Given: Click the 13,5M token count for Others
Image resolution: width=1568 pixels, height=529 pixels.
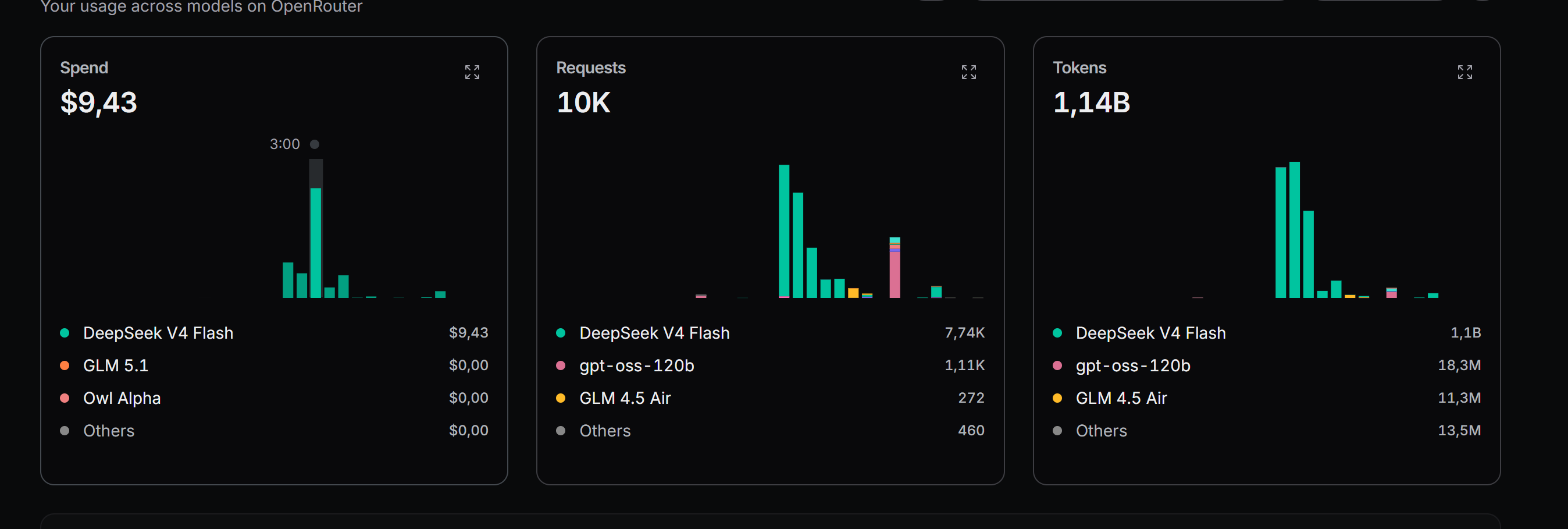Looking at the screenshot, I should tap(1460, 431).
